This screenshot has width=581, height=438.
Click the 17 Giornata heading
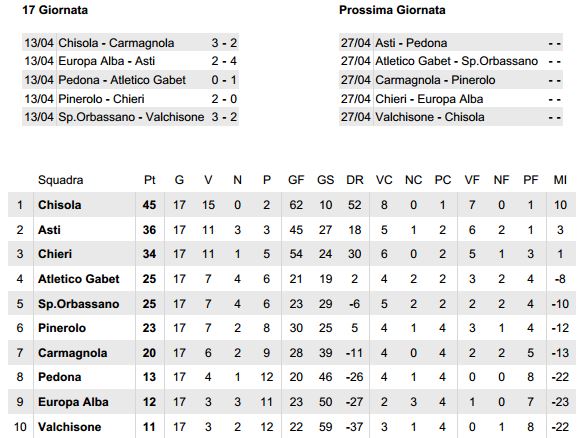point(55,10)
